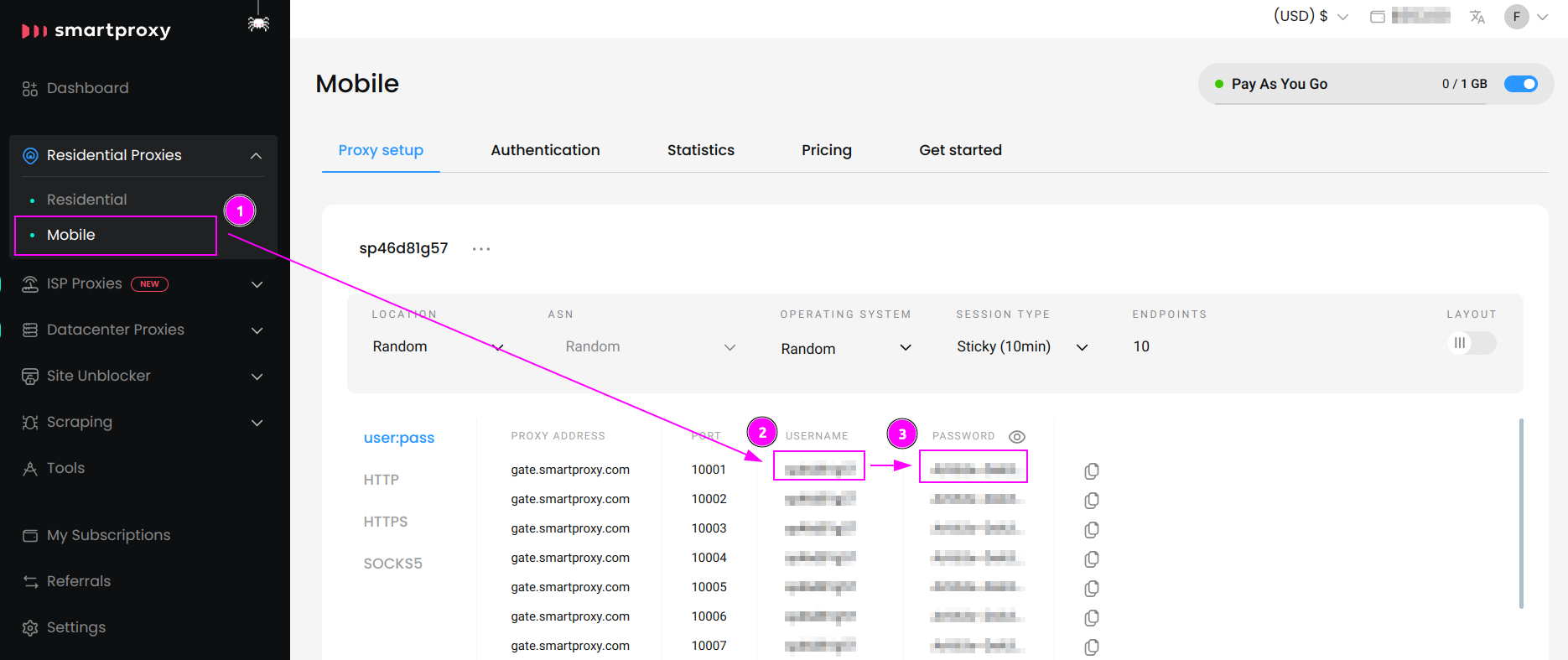Copy credentials for port 10006
Screen dimensions: 1568x660
click(1092, 618)
